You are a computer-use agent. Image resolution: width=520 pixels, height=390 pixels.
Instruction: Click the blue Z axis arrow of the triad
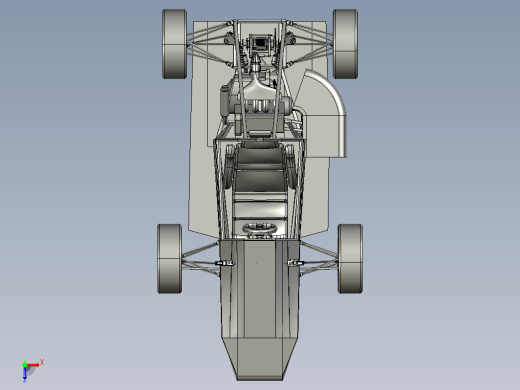[25, 374]
